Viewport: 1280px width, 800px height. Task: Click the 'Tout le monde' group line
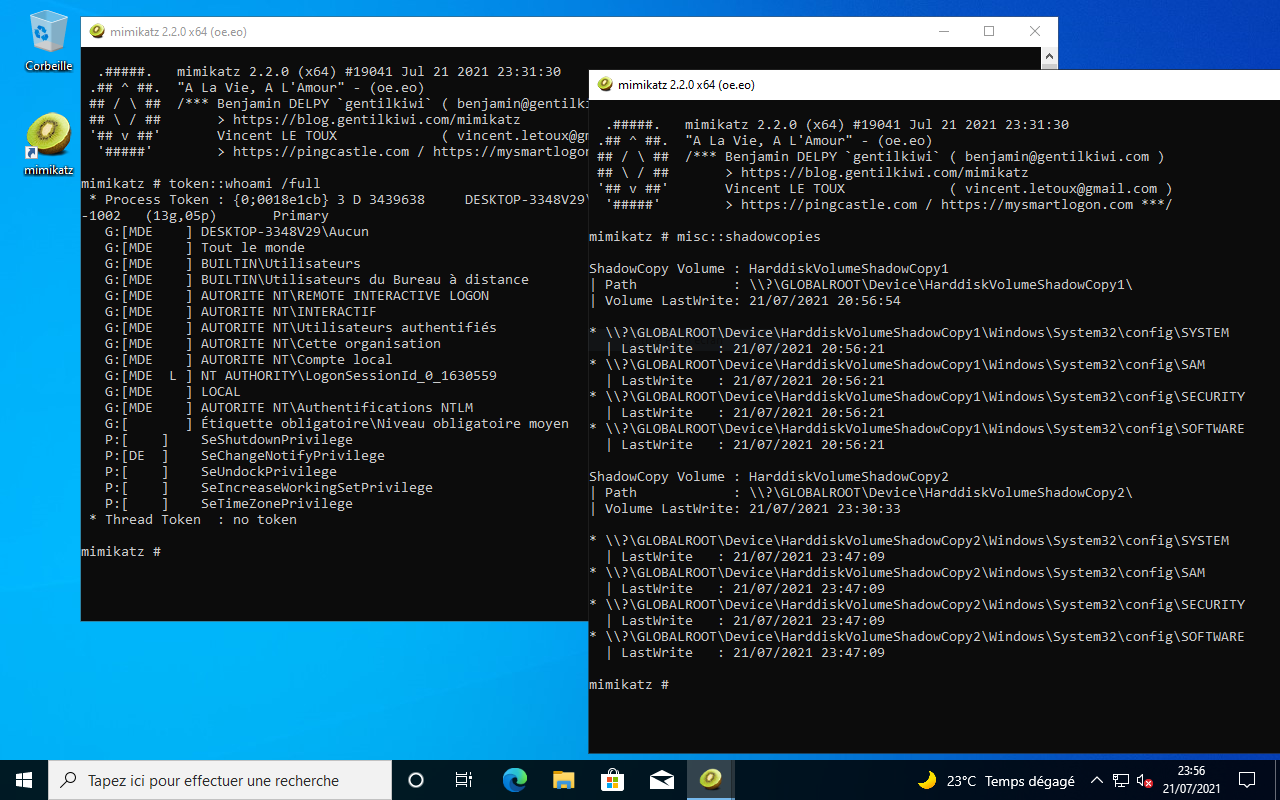coord(205,248)
